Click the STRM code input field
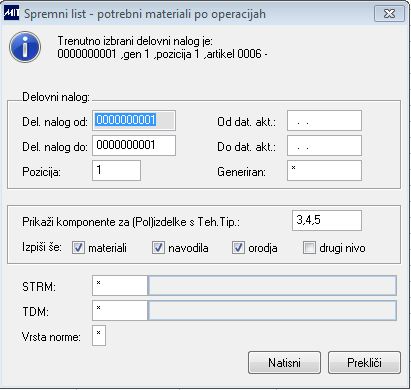Image resolution: width=411 pixels, height=390 pixels. (x=120, y=285)
